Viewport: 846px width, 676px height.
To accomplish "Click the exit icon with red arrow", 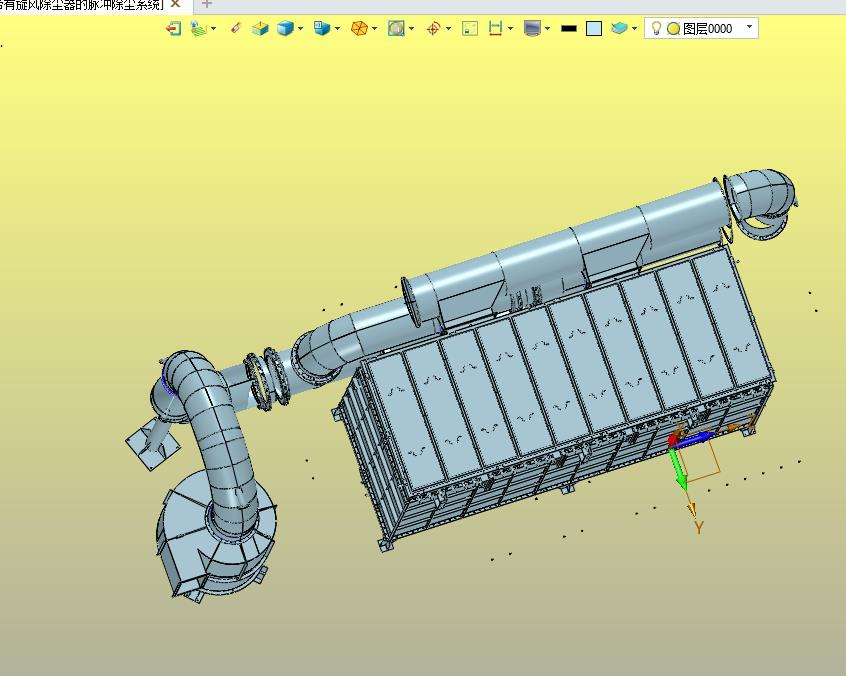I will click(174, 29).
